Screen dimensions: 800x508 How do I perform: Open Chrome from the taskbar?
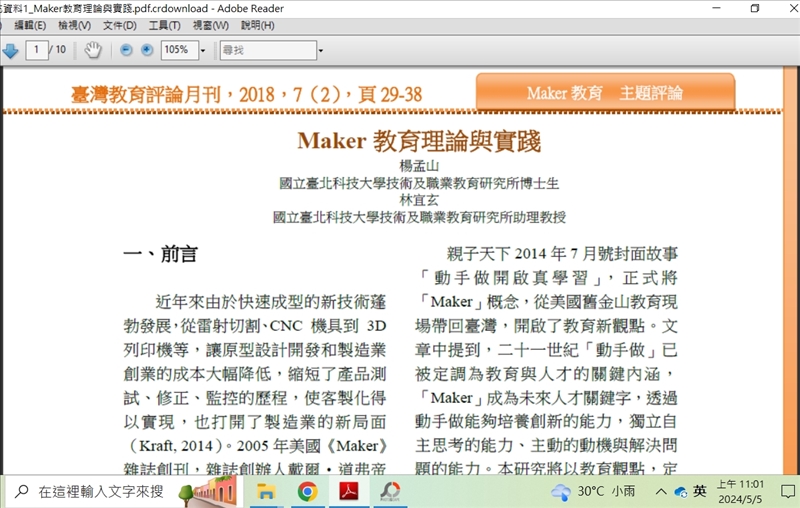click(x=307, y=491)
